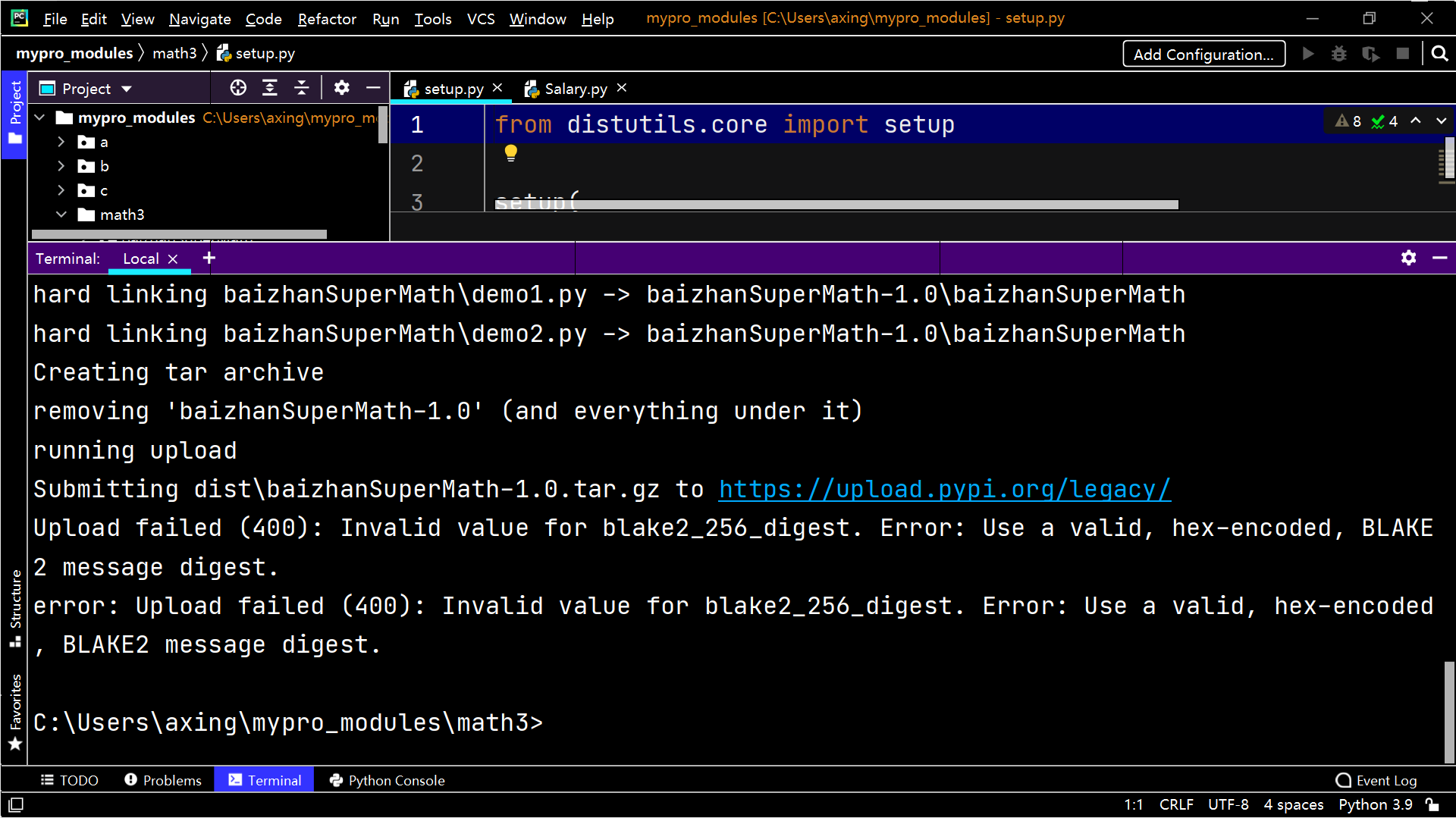Click the Python 3.9 interpreter selector

(x=1375, y=804)
